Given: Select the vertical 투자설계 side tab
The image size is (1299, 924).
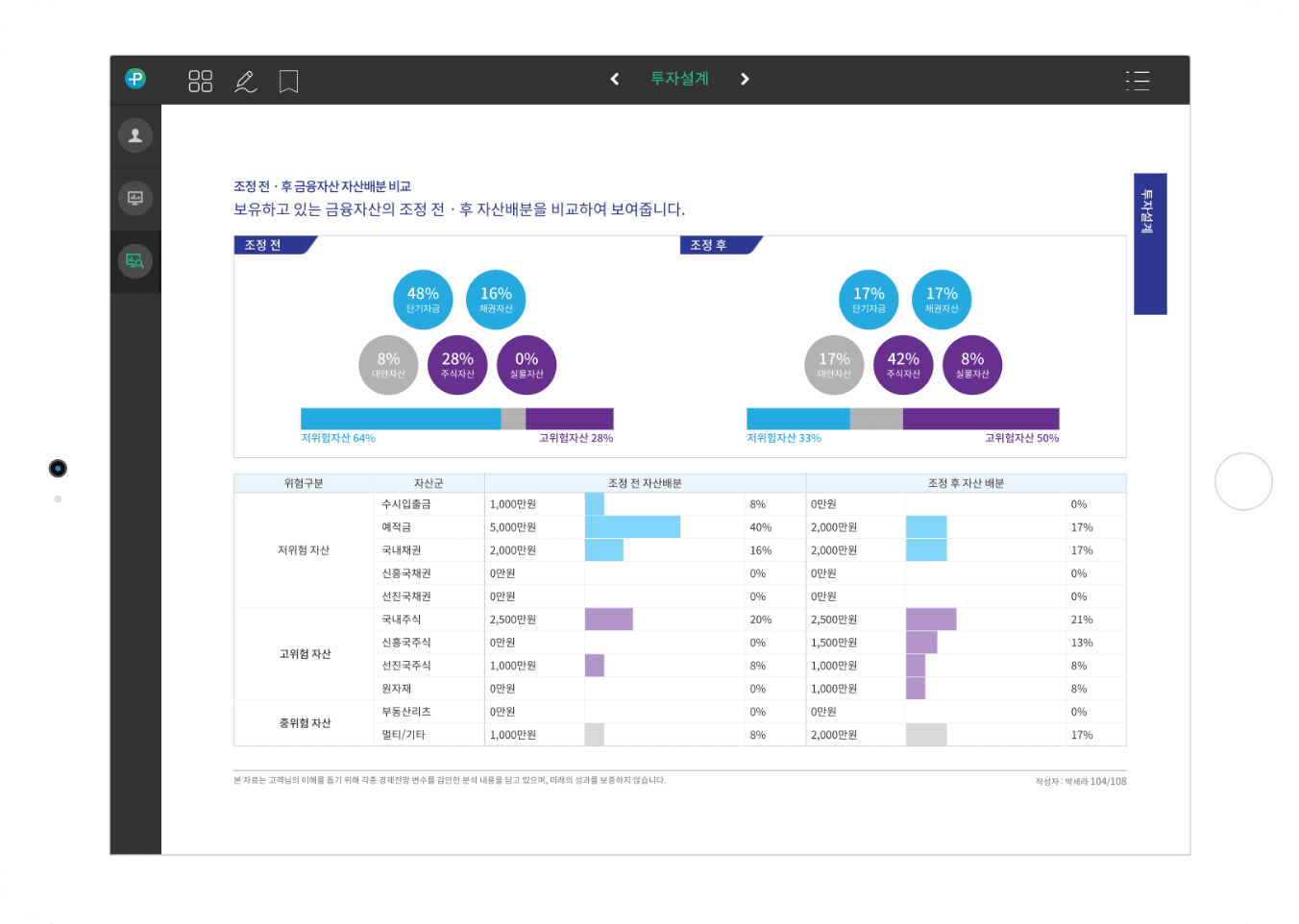Looking at the screenshot, I should [1150, 244].
